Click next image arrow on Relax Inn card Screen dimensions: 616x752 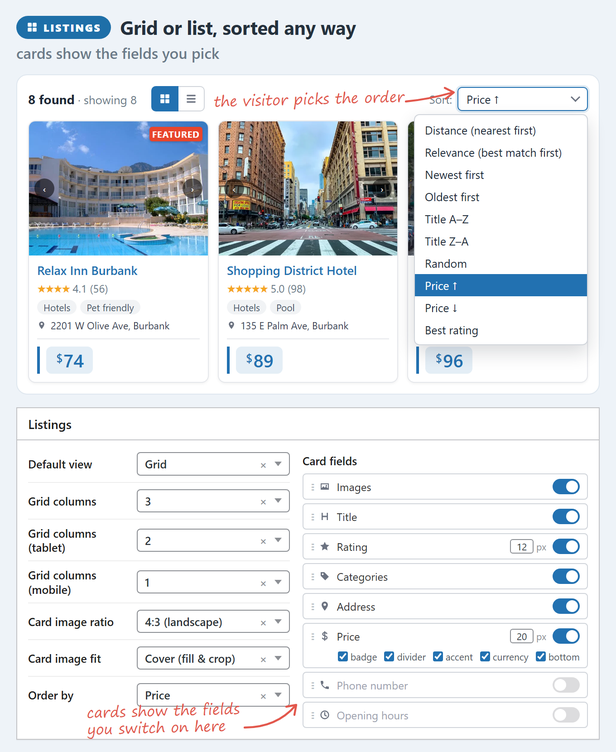point(192,189)
